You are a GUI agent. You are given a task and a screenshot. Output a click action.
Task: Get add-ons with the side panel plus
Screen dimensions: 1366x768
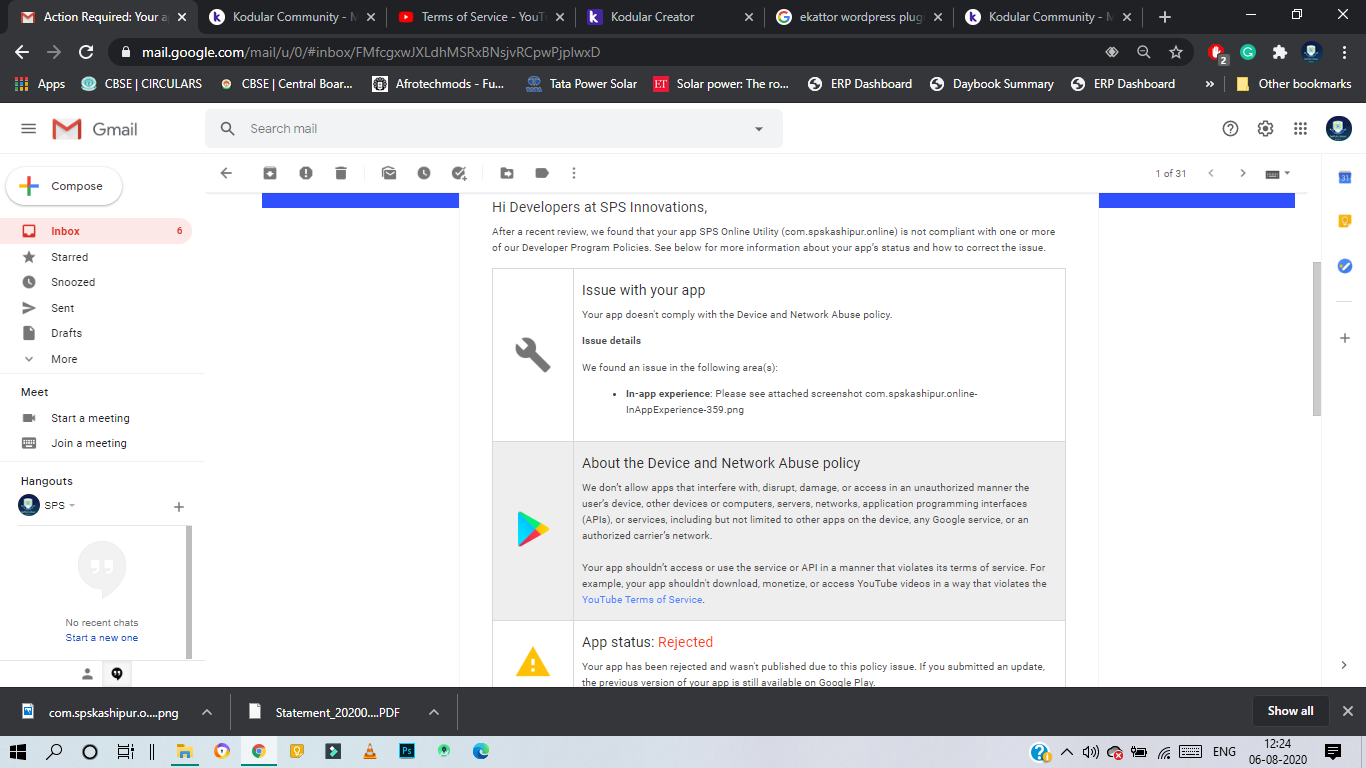[x=1345, y=339]
